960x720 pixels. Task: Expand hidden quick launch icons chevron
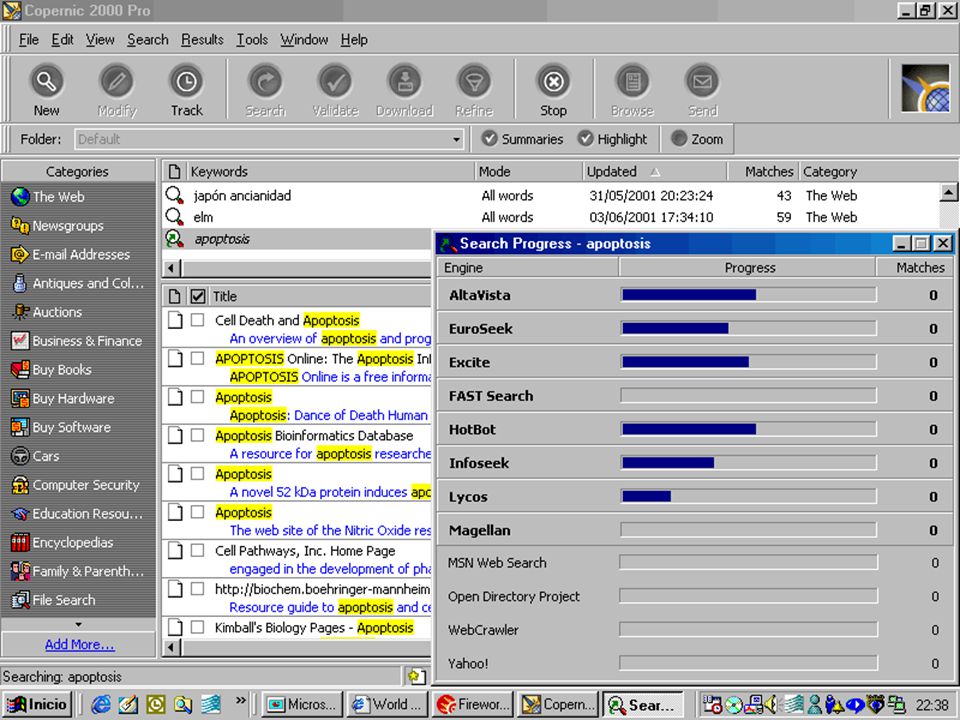tap(241, 700)
